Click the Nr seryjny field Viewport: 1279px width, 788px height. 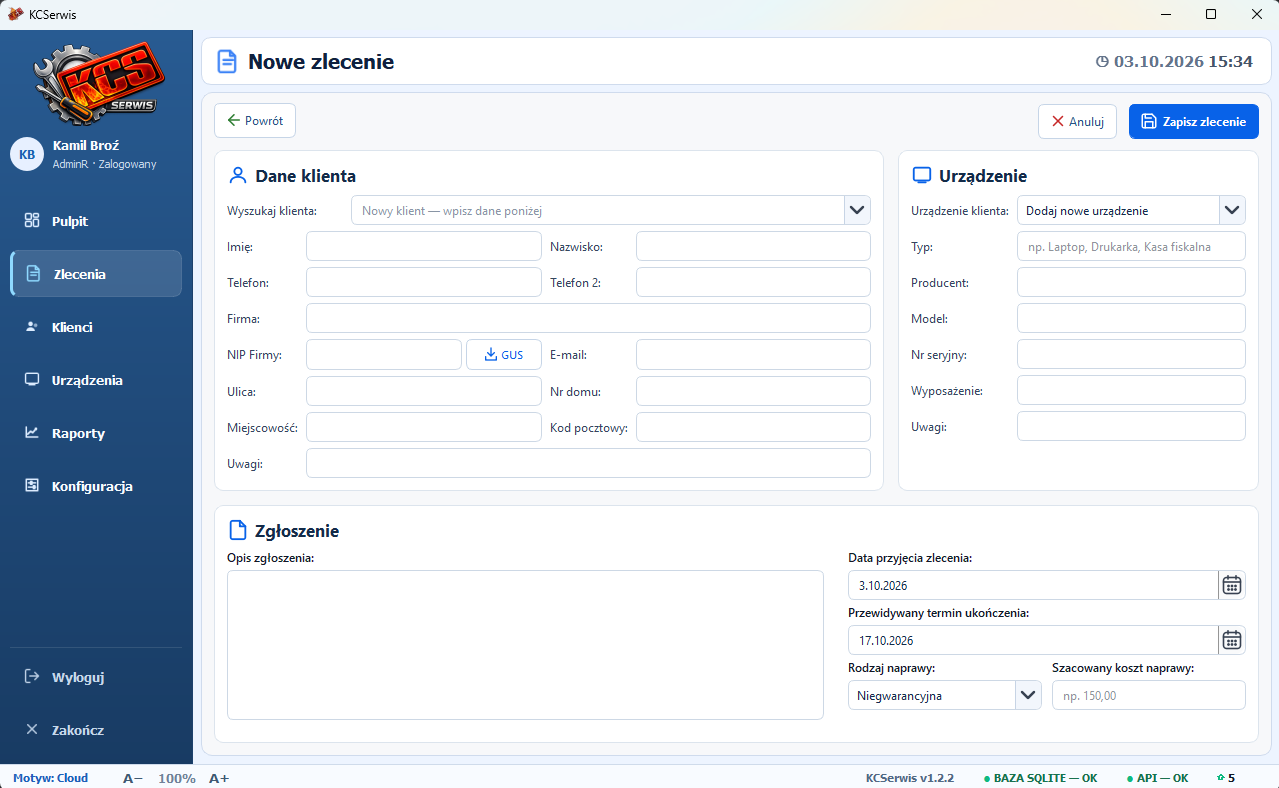1131,354
